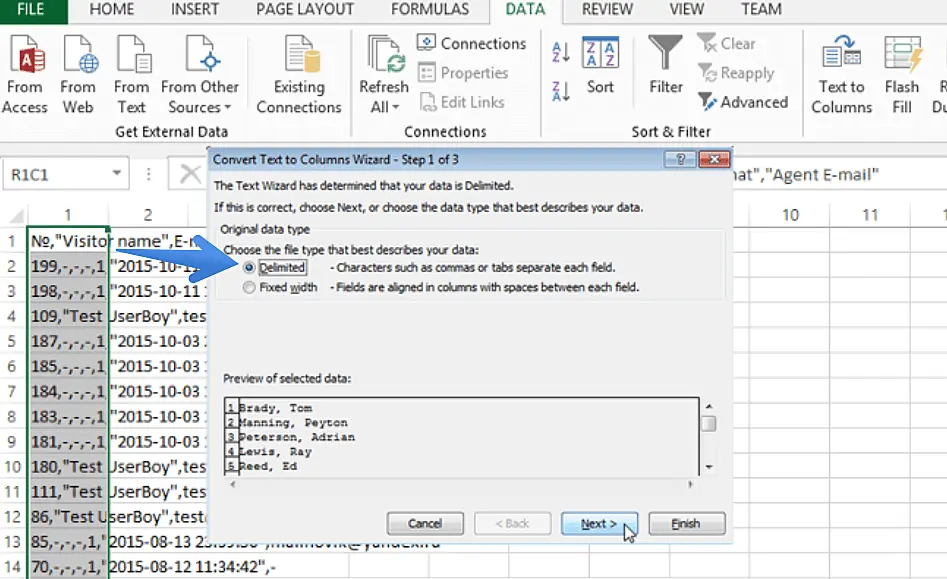Screen dimensions: 947x579
Task: Click cell starting with 86,"Test
Action: 68,517
